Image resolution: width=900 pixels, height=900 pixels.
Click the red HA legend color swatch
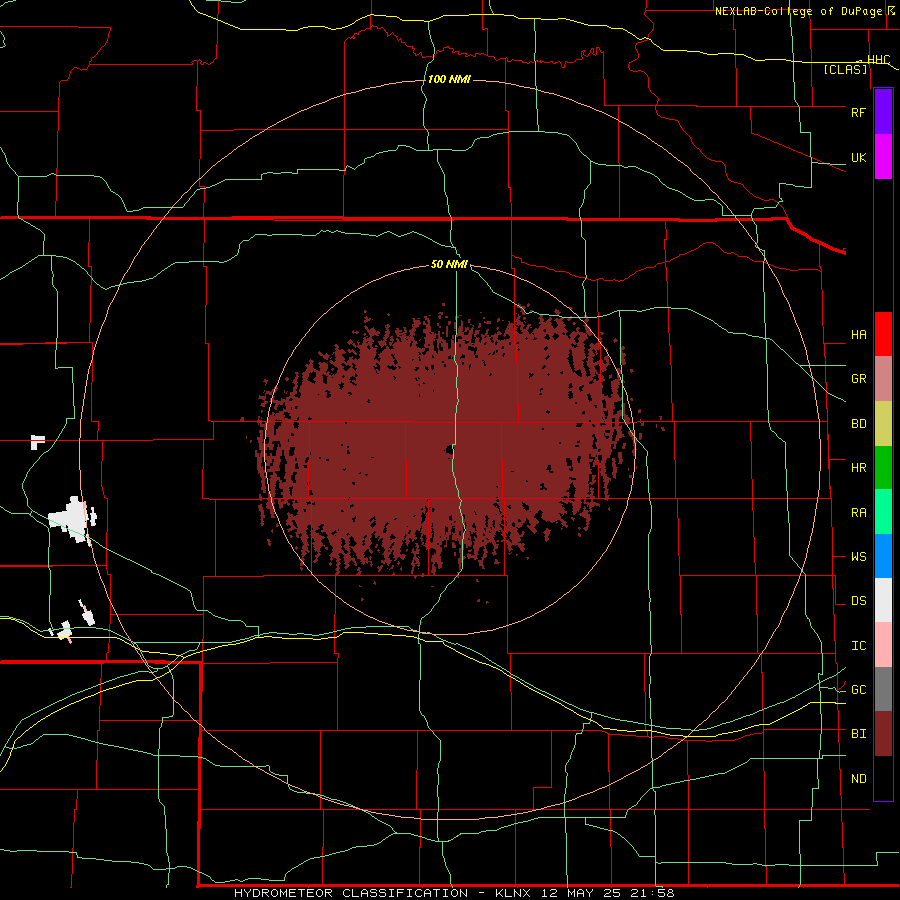click(883, 334)
